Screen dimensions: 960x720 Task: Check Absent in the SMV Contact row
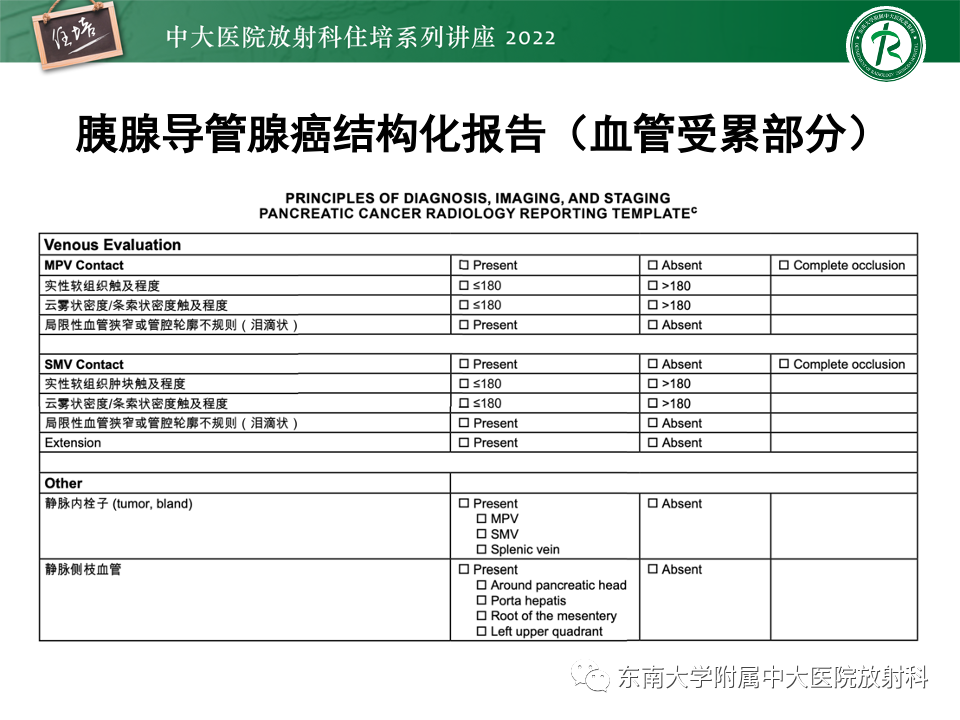click(653, 364)
